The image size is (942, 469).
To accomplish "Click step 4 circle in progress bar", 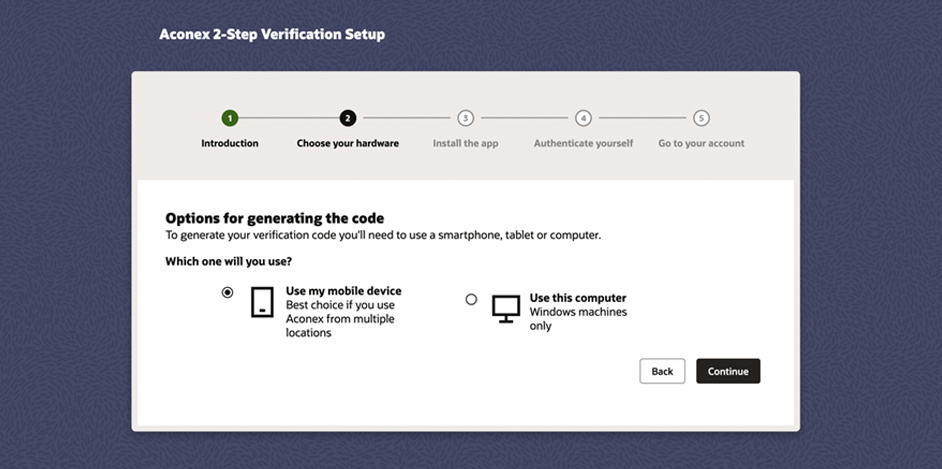I will coord(583,118).
